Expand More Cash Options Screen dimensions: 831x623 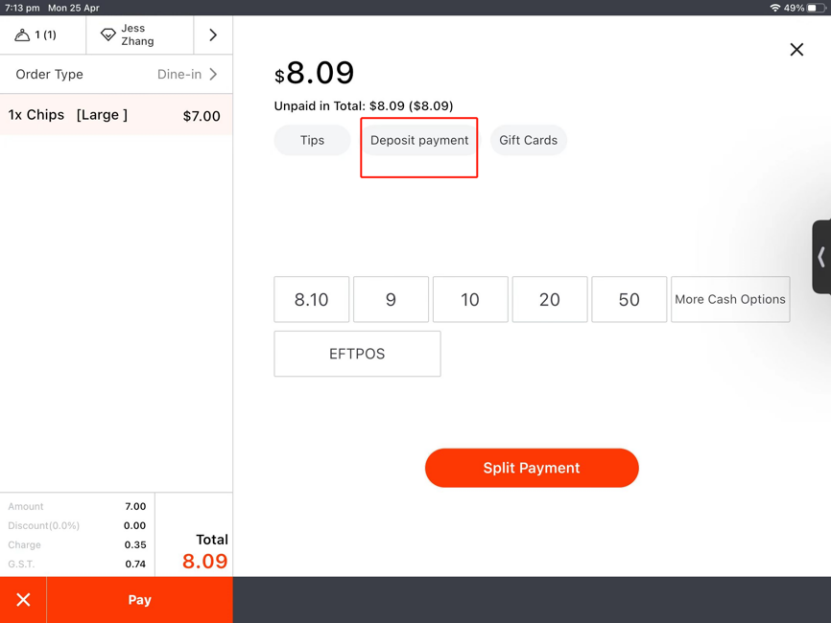pos(730,300)
